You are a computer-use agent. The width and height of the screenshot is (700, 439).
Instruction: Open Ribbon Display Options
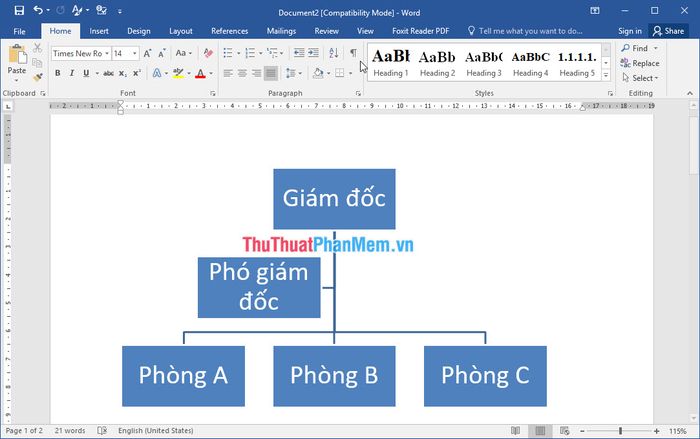pyautogui.click(x=595, y=10)
